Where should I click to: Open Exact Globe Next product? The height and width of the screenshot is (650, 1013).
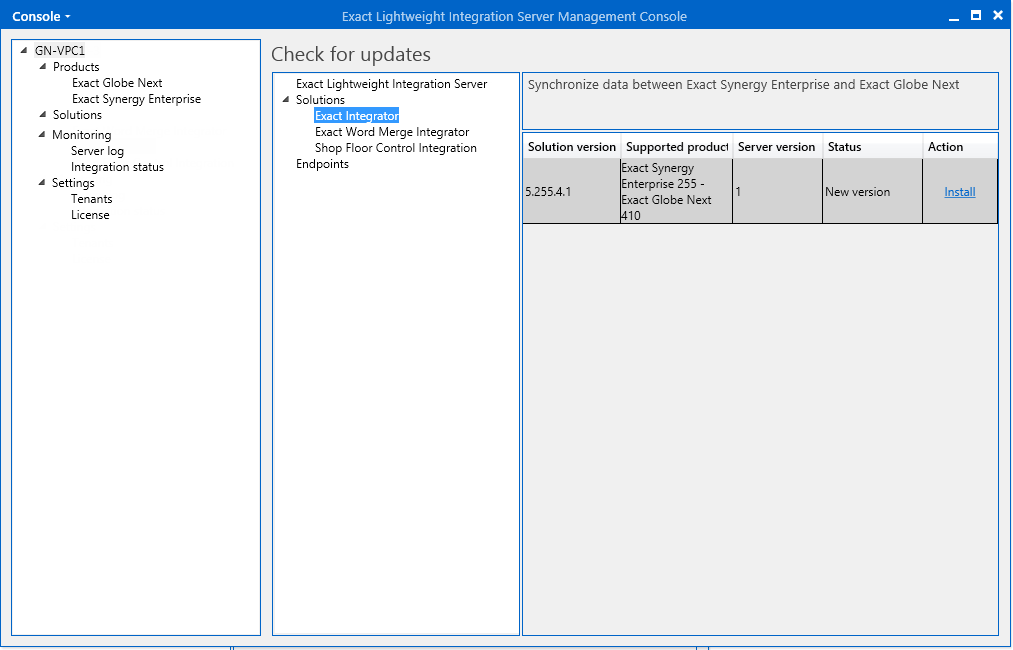coord(117,83)
